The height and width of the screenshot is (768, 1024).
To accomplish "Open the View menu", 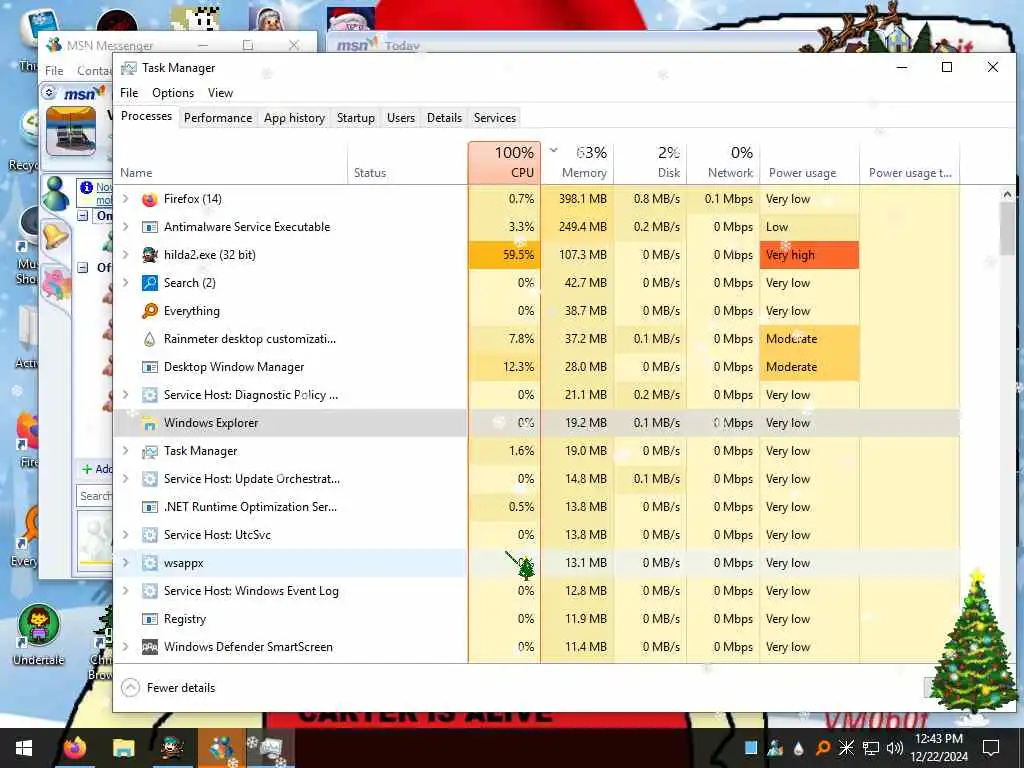I will click(220, 93).
